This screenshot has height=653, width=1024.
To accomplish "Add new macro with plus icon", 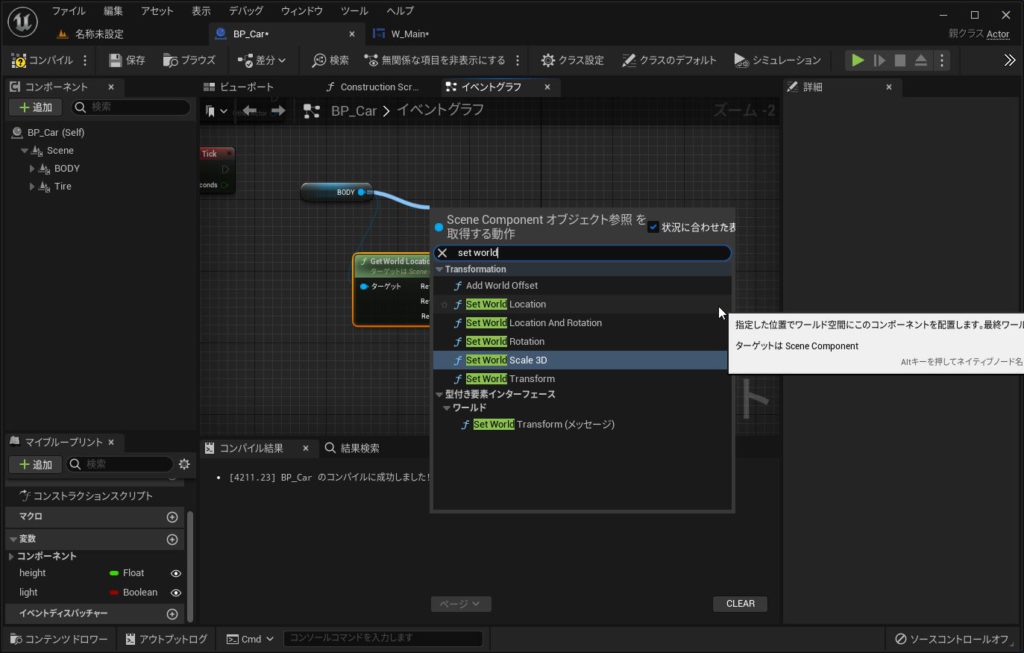I will (172, 517).
